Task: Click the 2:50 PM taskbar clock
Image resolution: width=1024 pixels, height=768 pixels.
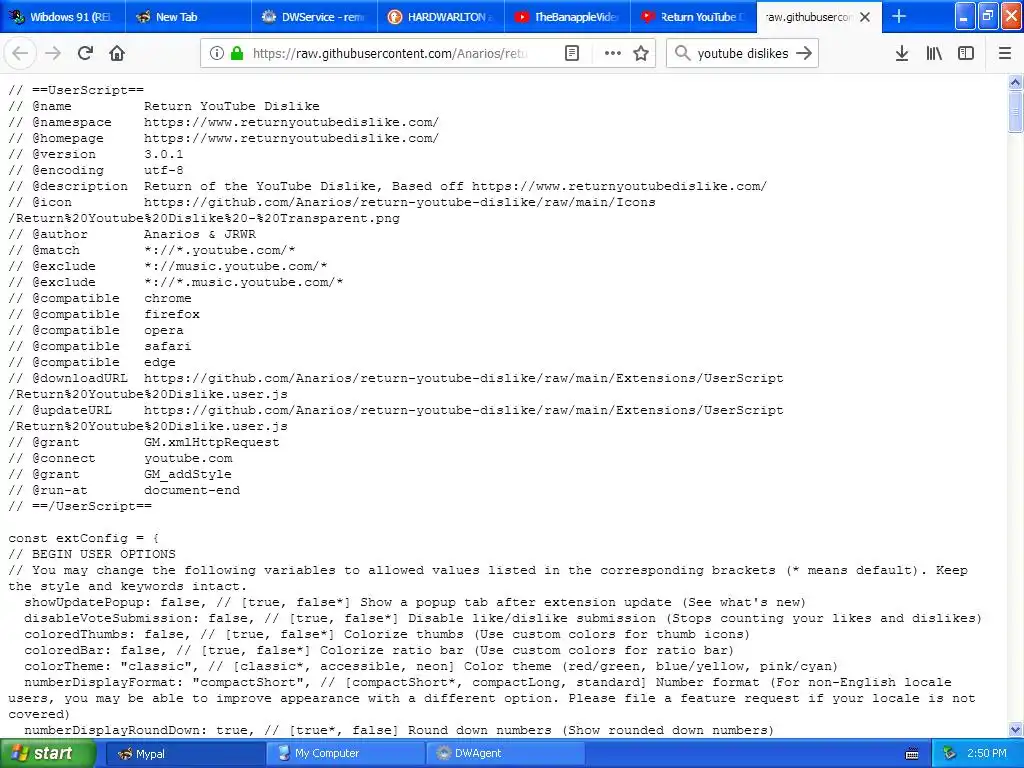Action: (987, 753)
